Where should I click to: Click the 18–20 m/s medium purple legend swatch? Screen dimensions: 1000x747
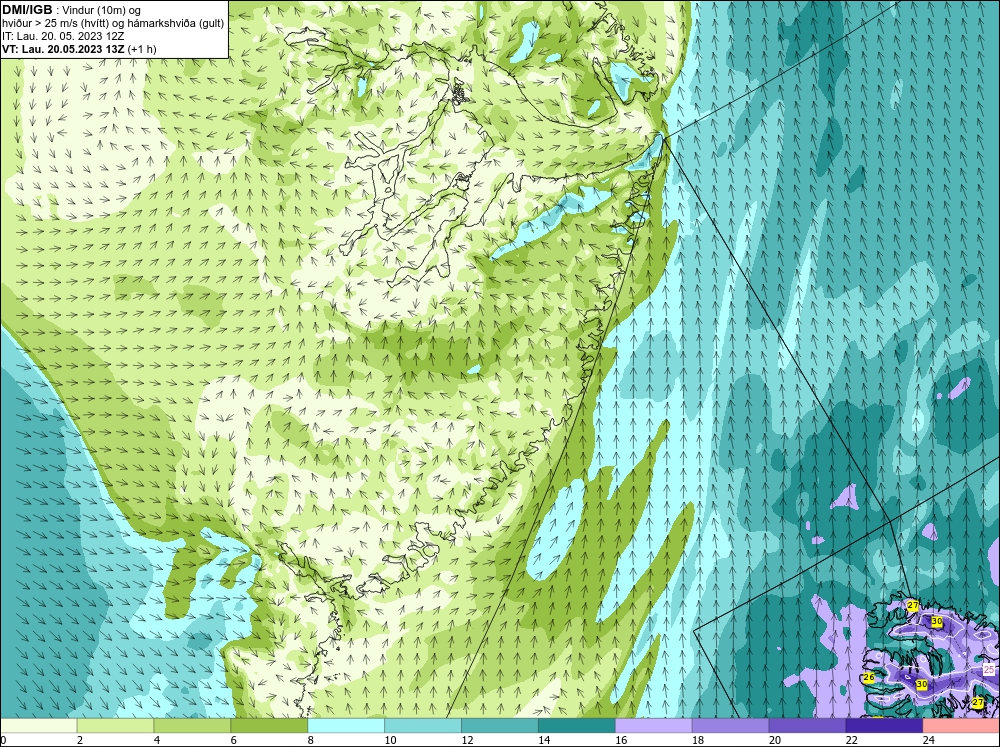click(x=730, y=726)
